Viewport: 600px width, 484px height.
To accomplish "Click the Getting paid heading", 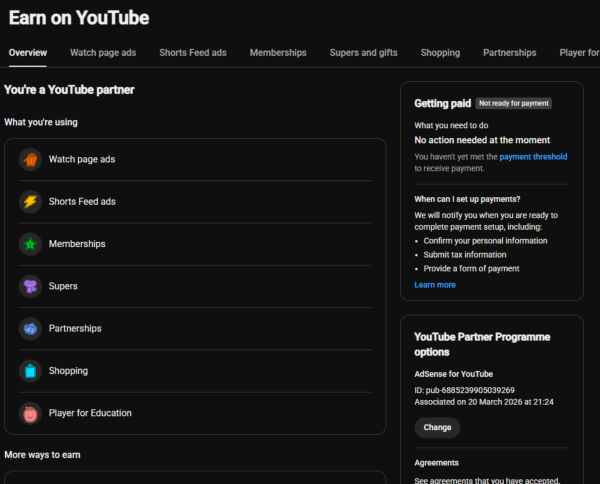I will click(442, 103).
